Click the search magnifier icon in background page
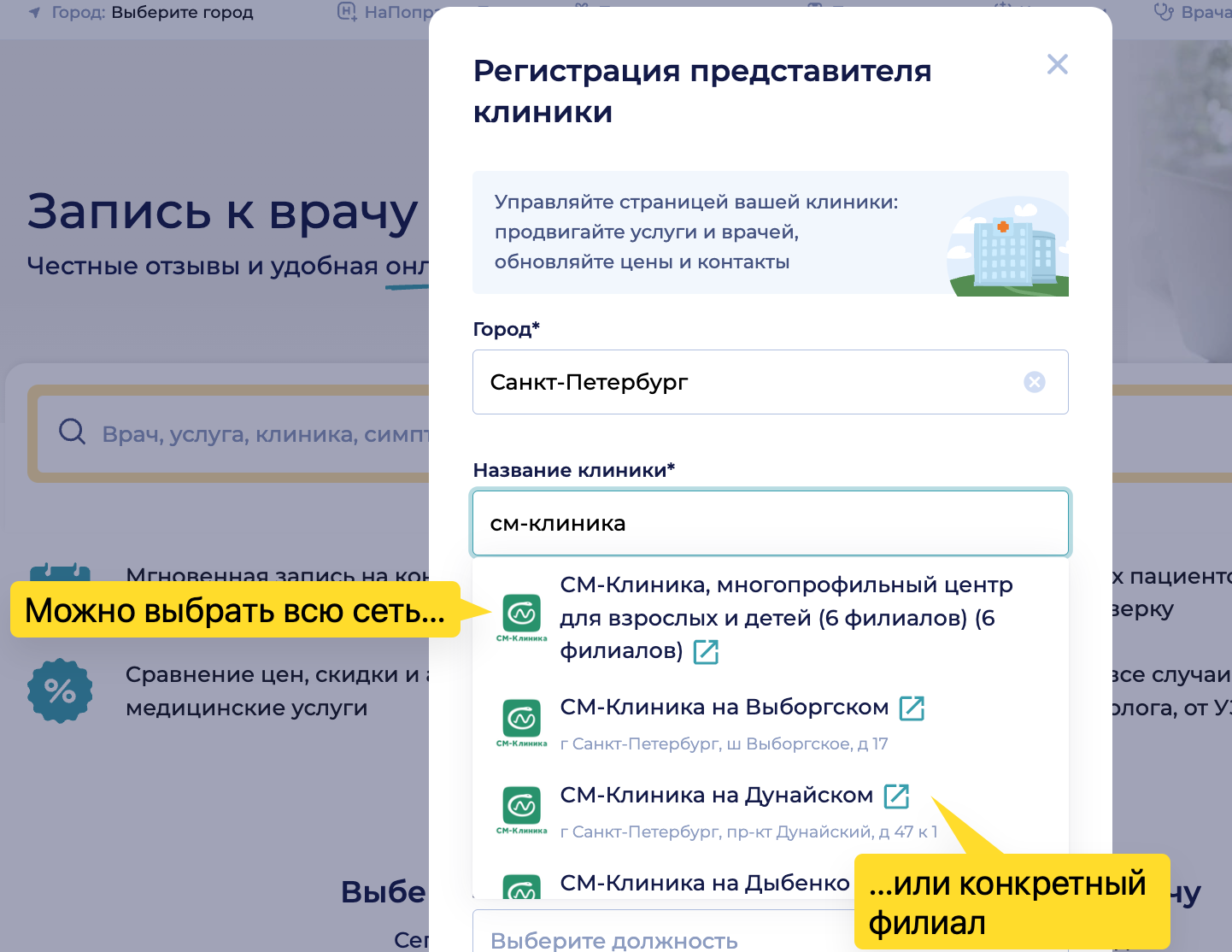 tap(72, 432)
